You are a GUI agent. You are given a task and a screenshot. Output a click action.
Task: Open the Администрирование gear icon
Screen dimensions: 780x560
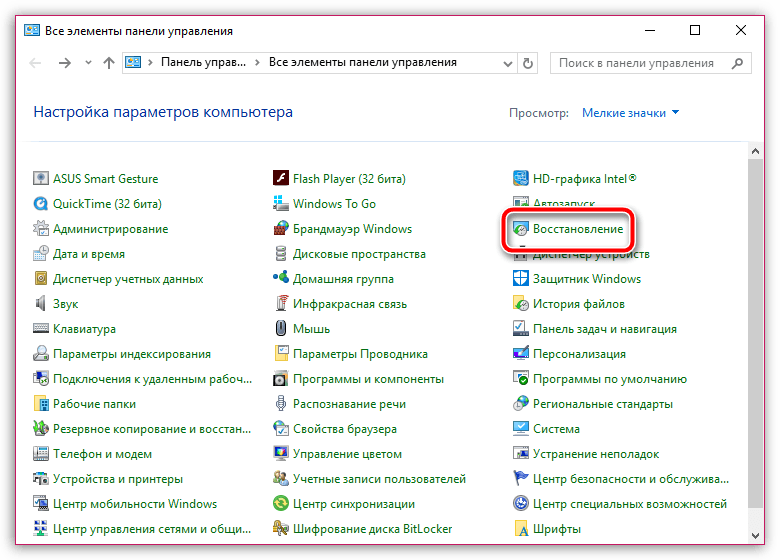pyautogui.click(x=40, y=228)
